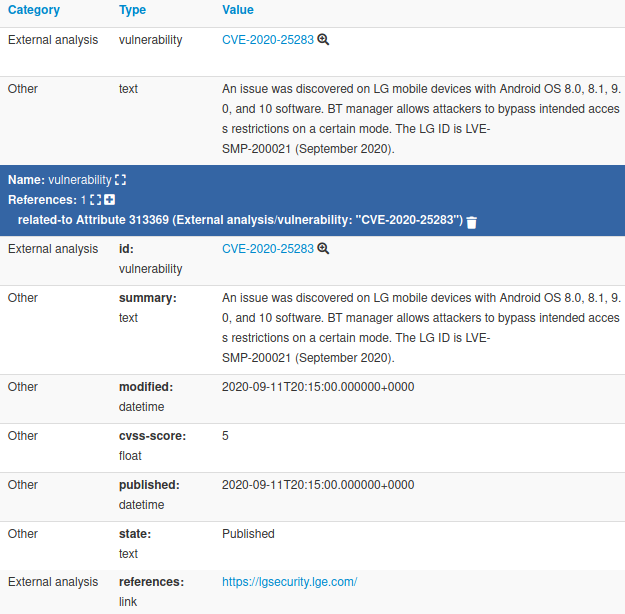Click magnifier icon beside first CVE-2020-25283 value
The width and height of the screenshot is (625, 614).
point(323,40)
